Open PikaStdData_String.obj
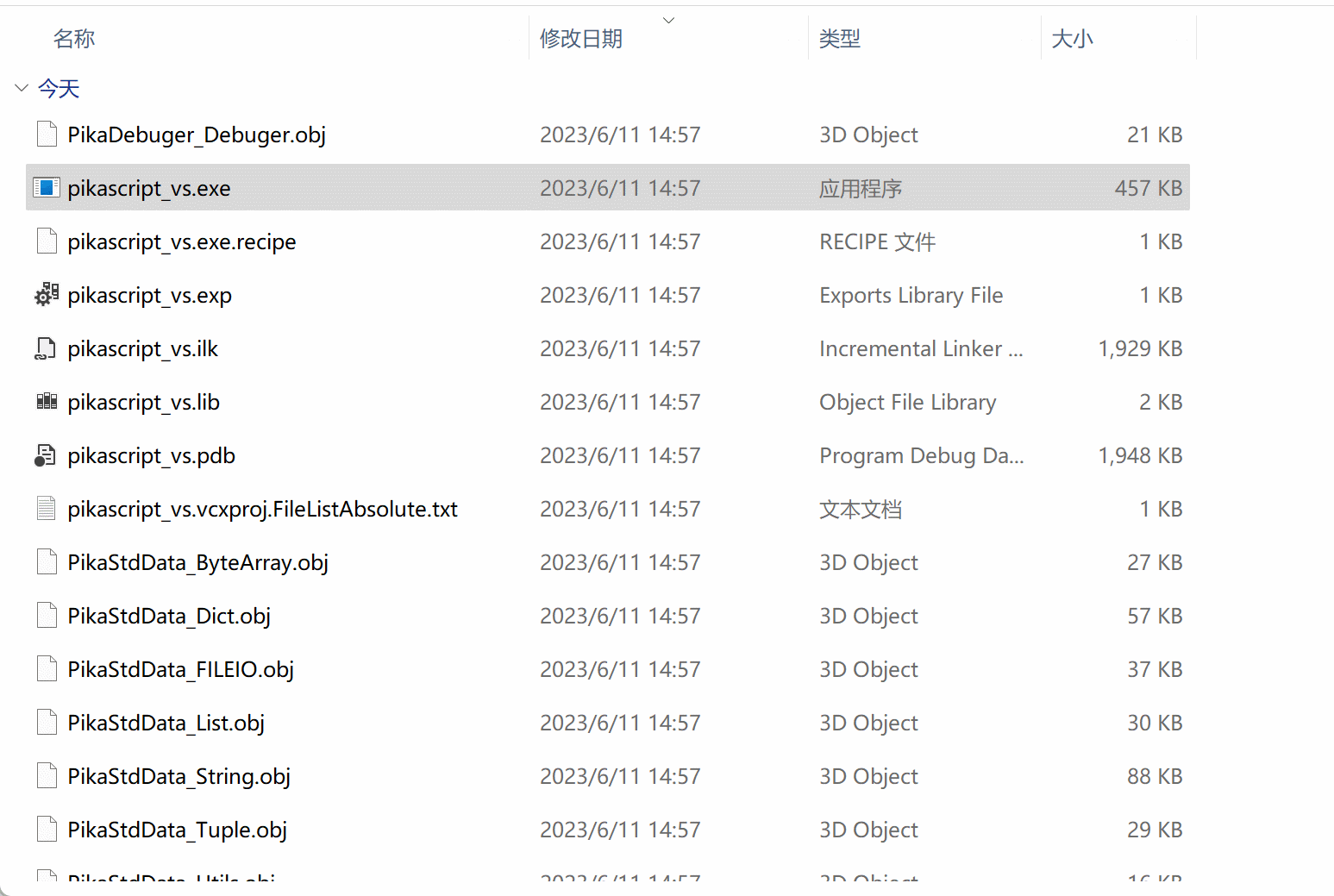The image size is (1334, 896). 178,775
